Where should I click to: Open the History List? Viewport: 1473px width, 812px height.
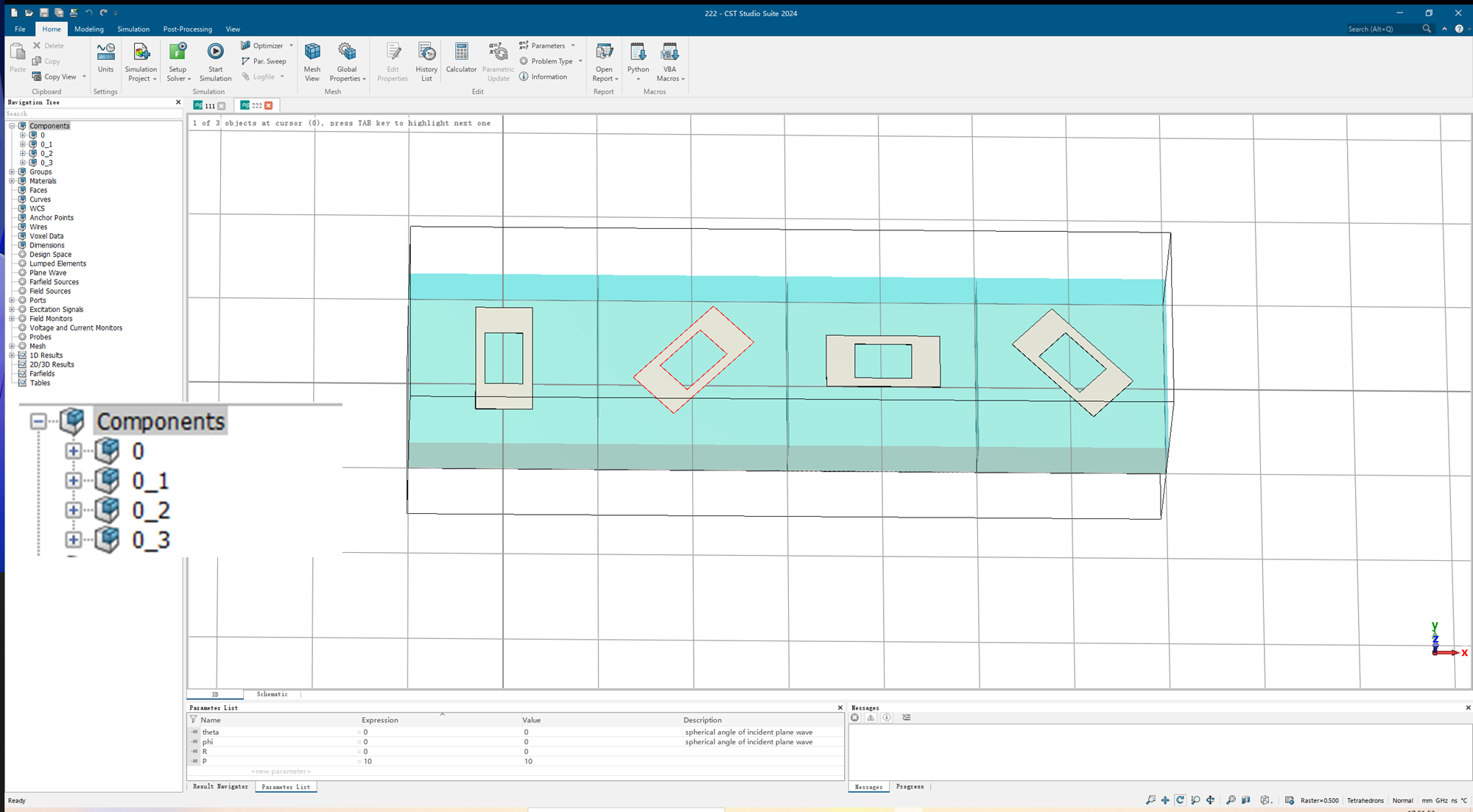(x=426, y=62)
